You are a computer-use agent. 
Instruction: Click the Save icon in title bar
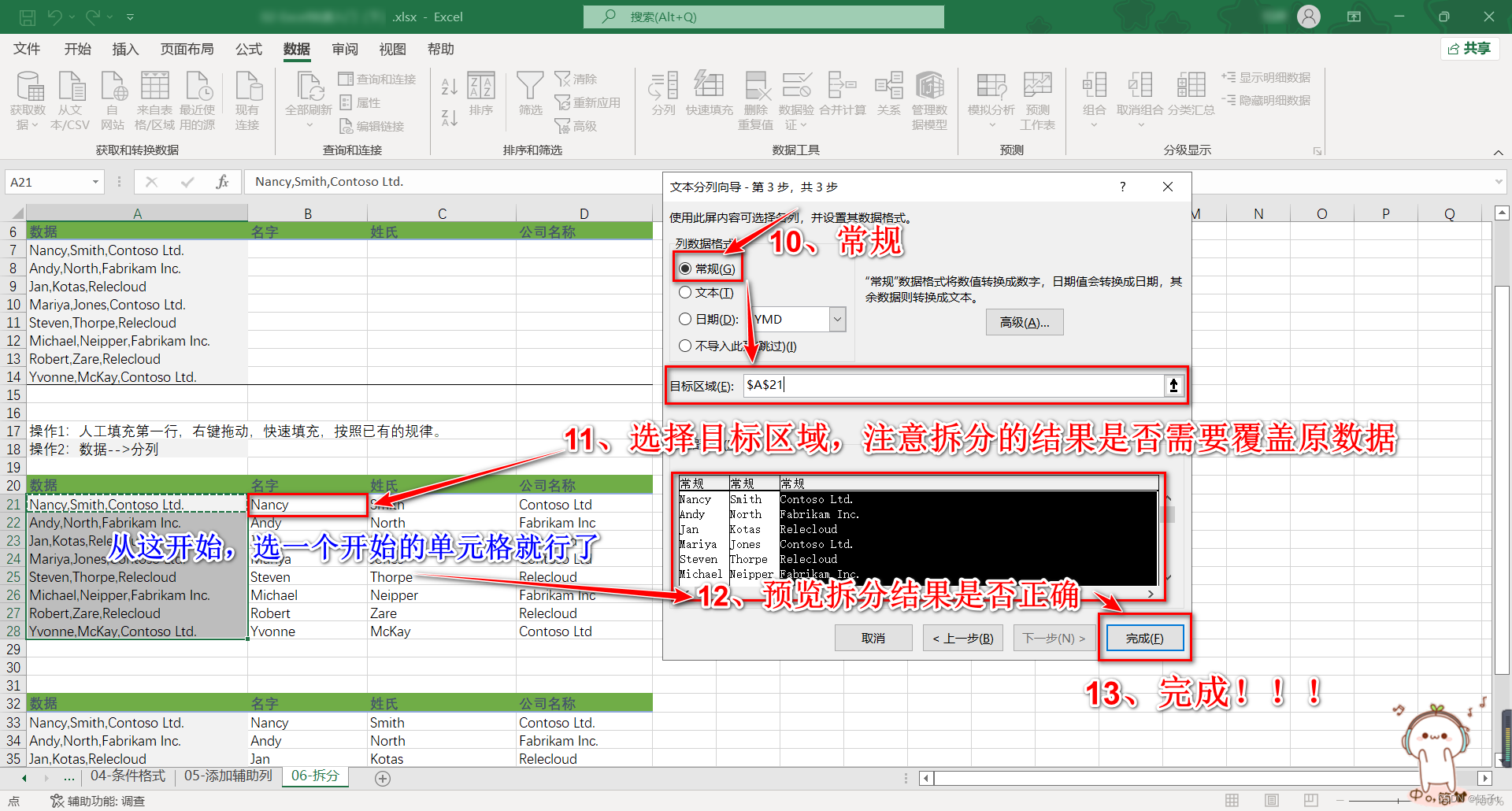(x=28, y=17)
